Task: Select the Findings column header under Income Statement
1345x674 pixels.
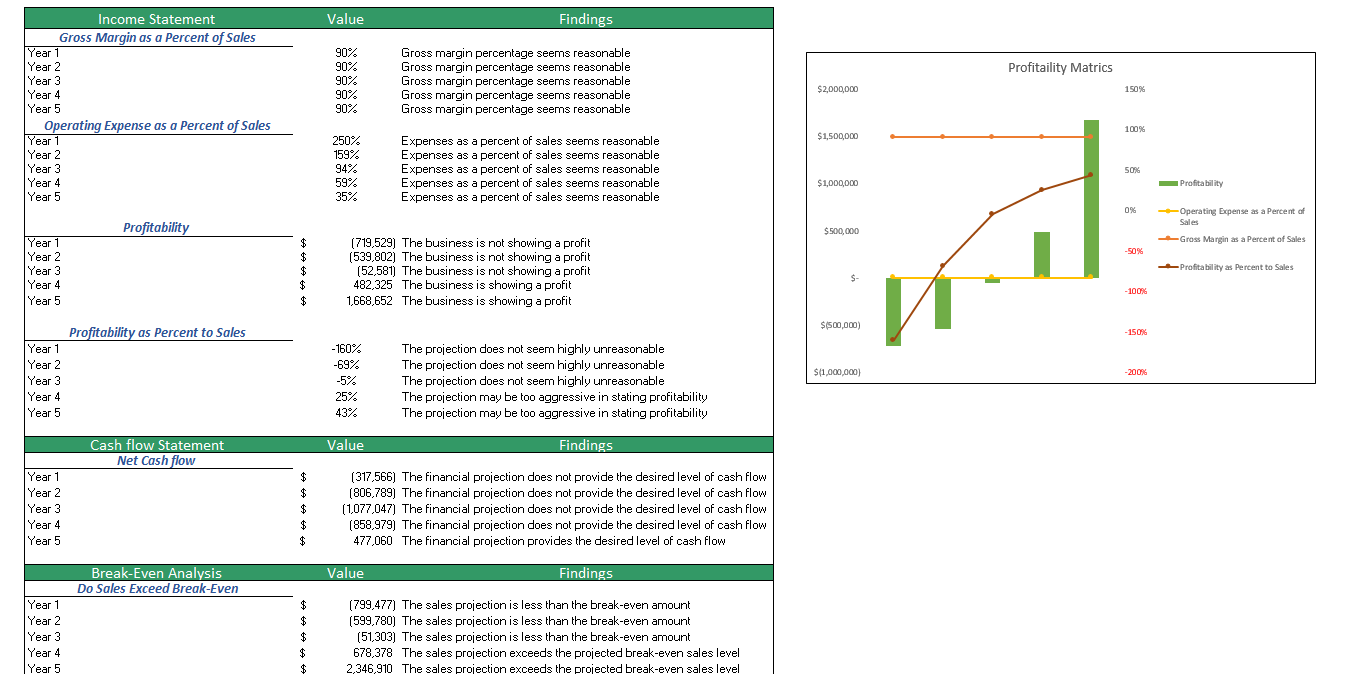Action: (x=586, y=18)
